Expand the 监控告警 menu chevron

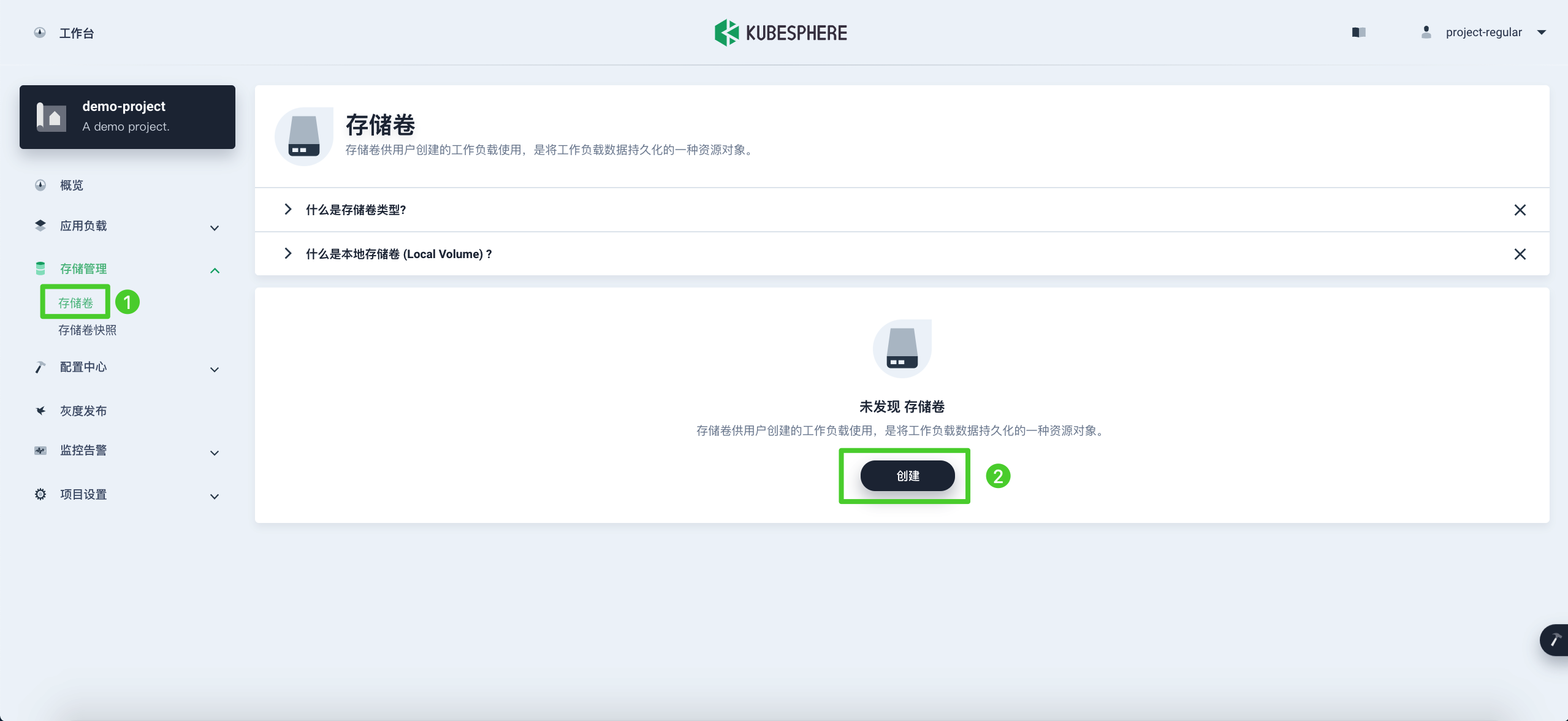coord(215,452)
